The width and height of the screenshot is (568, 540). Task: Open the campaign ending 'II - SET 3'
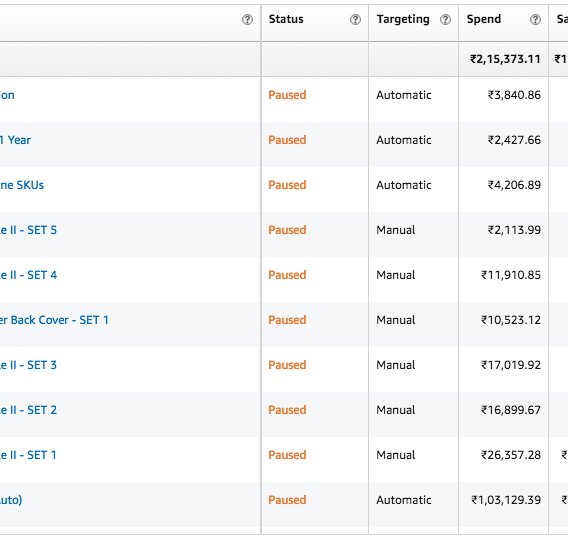pyautogui.click(x=28, y=365)
